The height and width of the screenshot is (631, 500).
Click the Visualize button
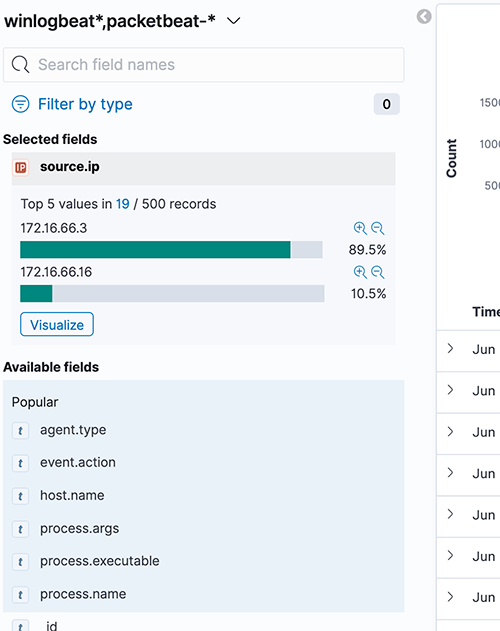(57, 324)
